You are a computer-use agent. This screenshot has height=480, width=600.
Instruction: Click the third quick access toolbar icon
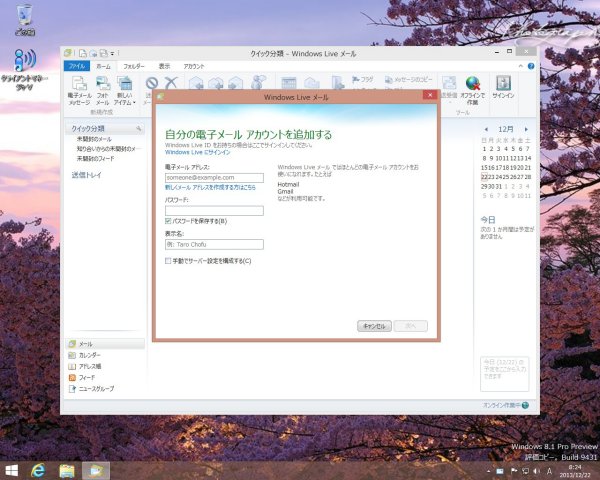coord(103,53)
